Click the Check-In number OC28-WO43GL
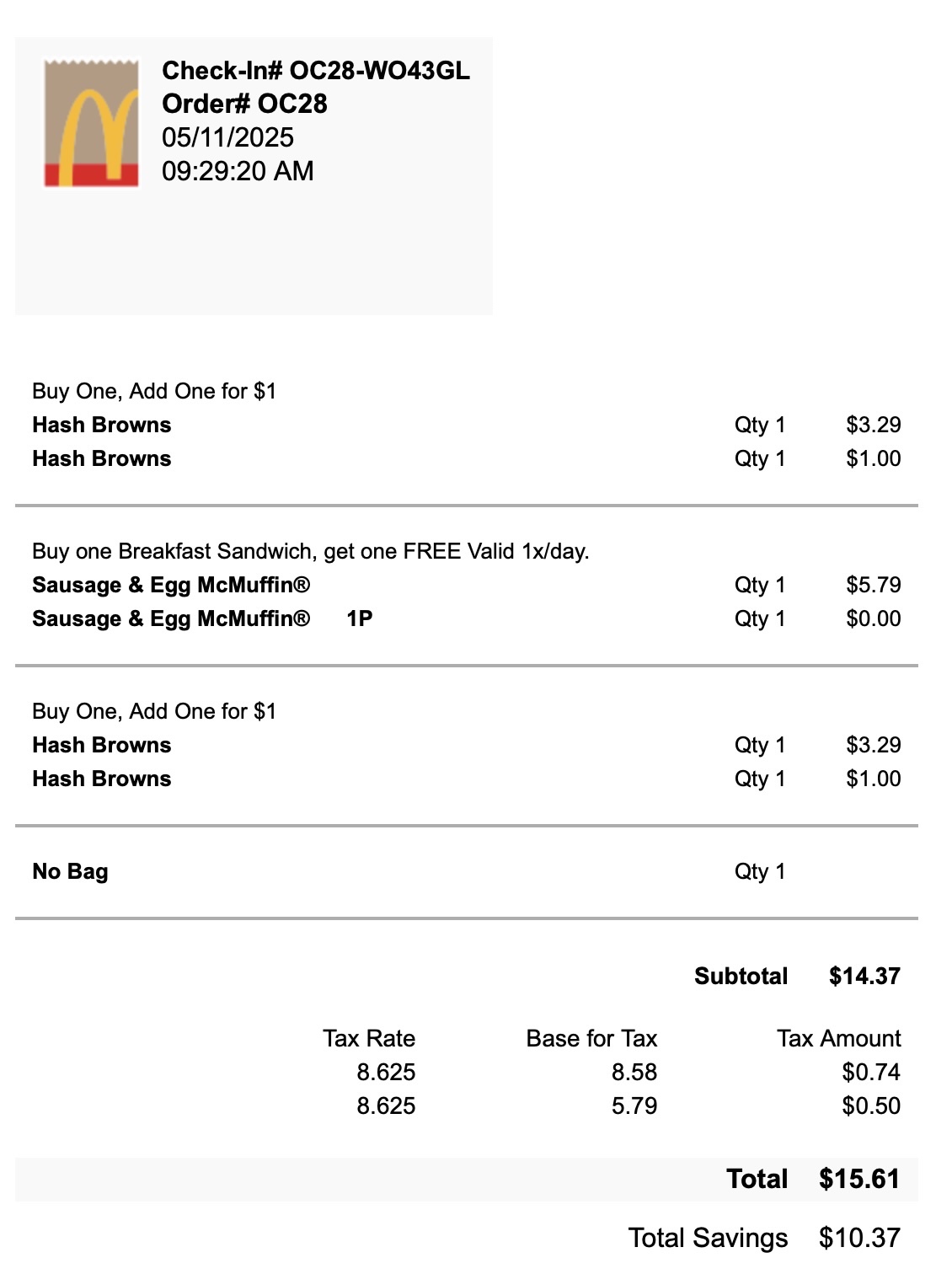 tap(315, 71)
